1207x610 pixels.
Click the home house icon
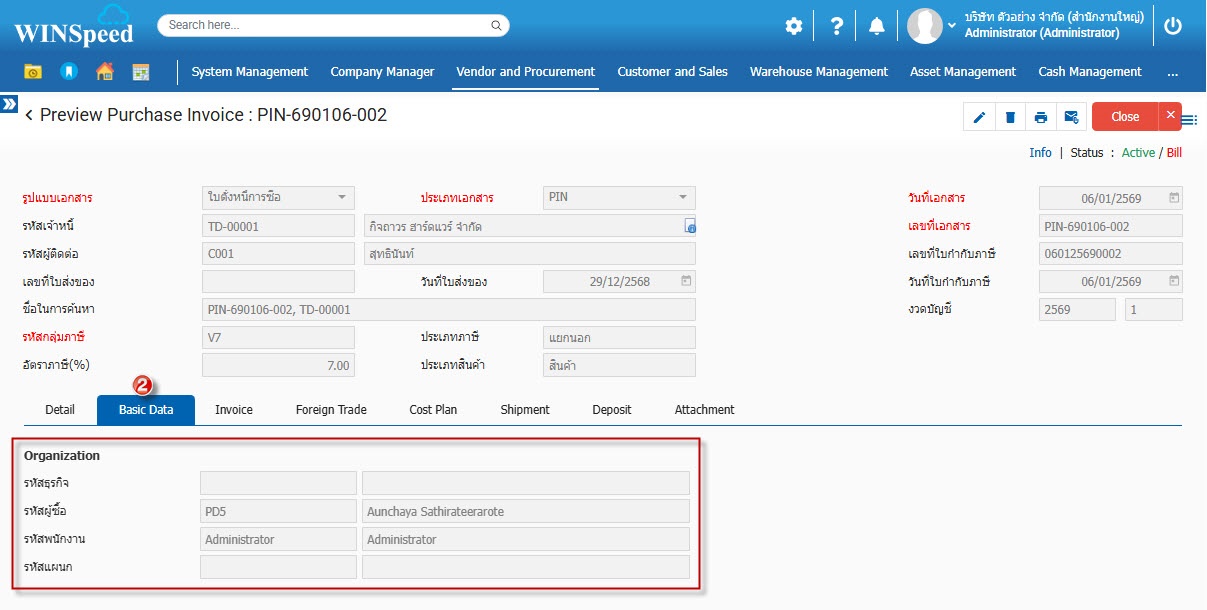105,72
